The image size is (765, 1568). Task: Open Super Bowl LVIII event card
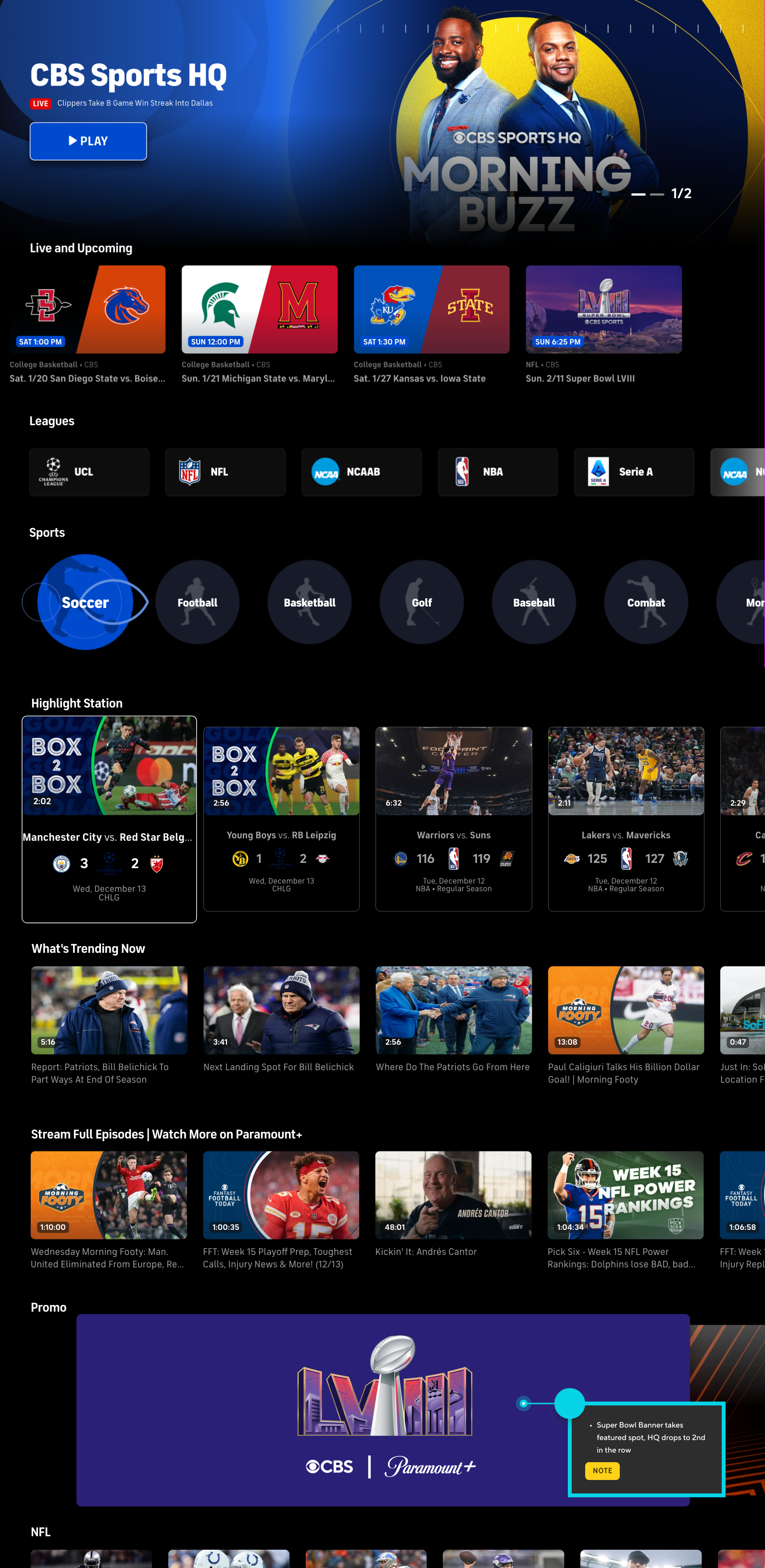604,309
